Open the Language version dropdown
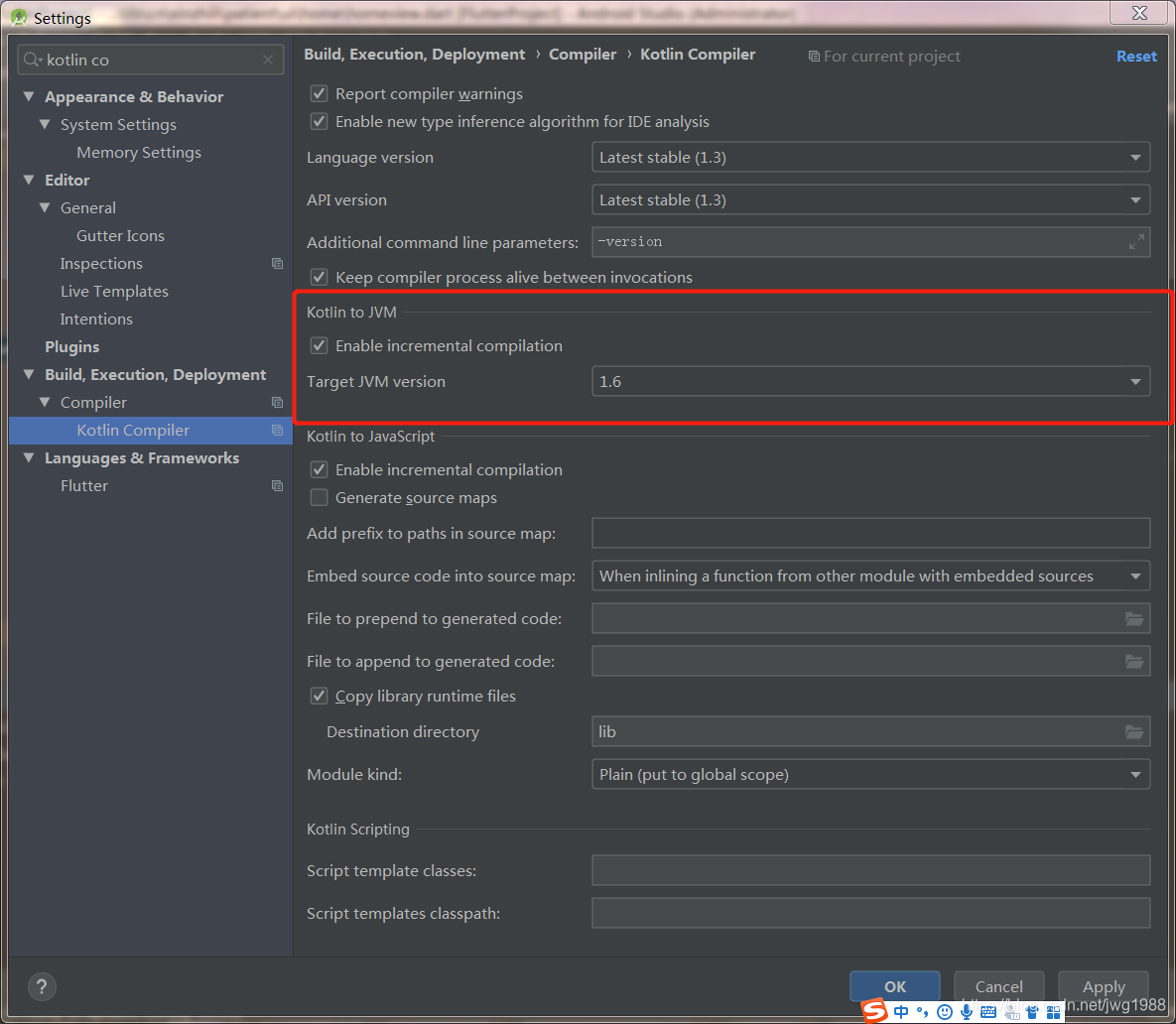Screen dimensions: 1176x1024 pyautogui.click(x=870, y=158)
